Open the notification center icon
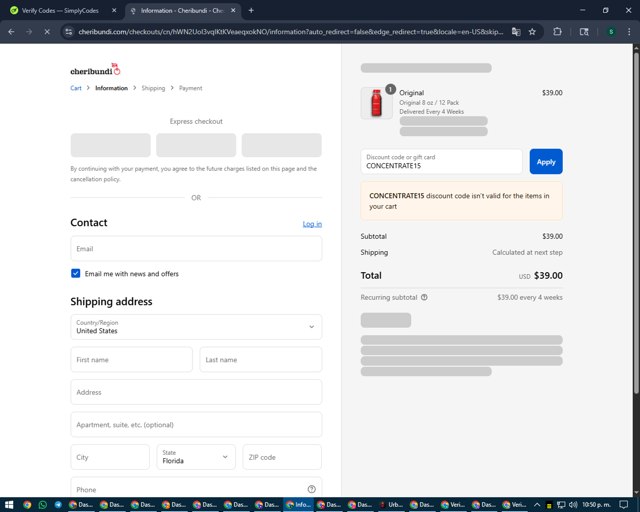 tap(624, 505)
